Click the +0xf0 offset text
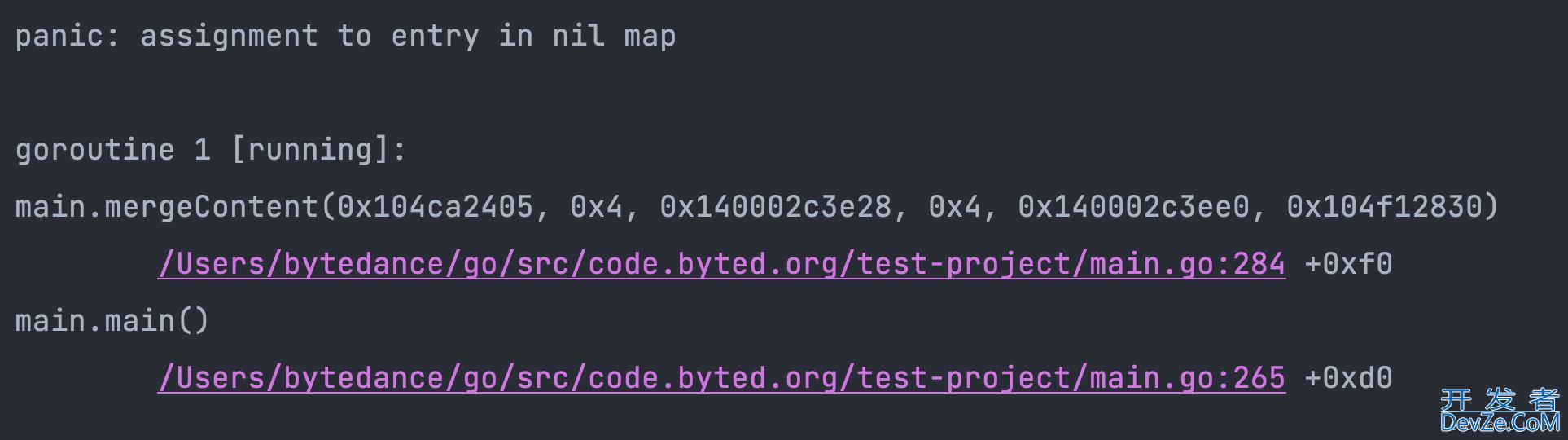Screen dimensions: 1568x440 click(1348, 264)
